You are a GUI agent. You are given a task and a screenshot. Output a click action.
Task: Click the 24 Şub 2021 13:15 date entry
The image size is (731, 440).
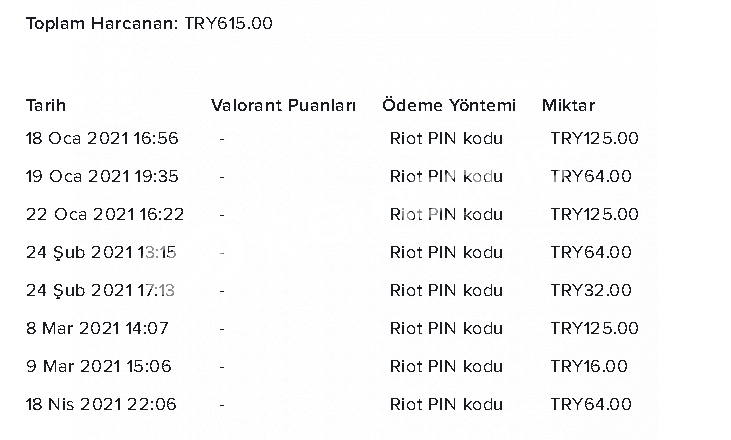pyautogui.click(x=101, y=253)
